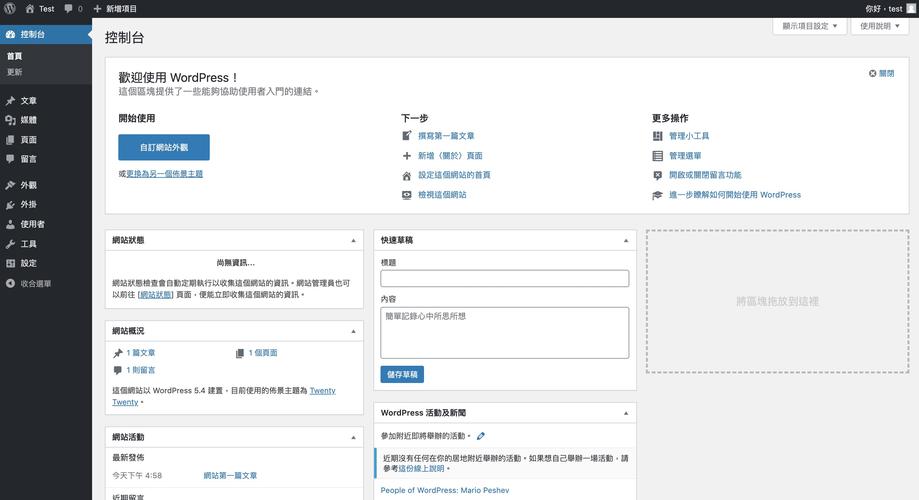Click the home icon beside 設定這個網站的首頁

pyautogui.click(x=407, y=175)
